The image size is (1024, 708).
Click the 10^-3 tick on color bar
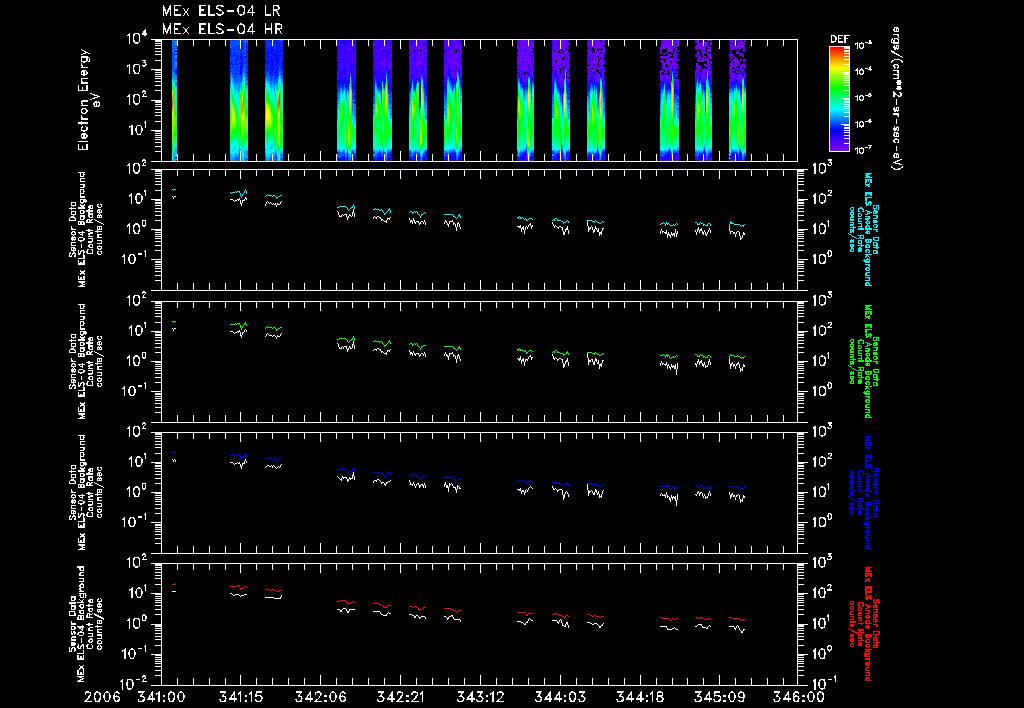[x=863, y=46]
